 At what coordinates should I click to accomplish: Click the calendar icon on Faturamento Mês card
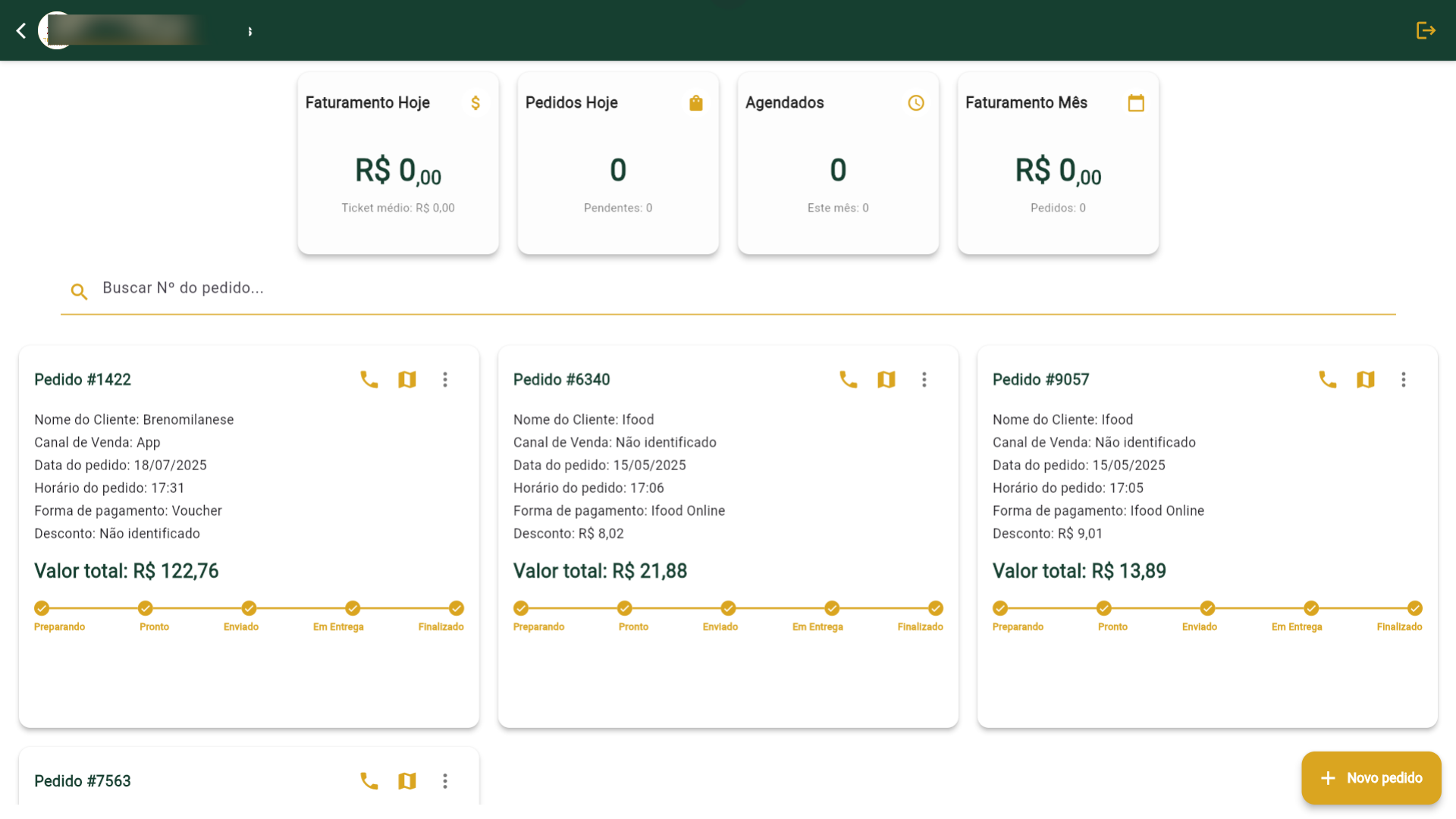[1136, 102]
